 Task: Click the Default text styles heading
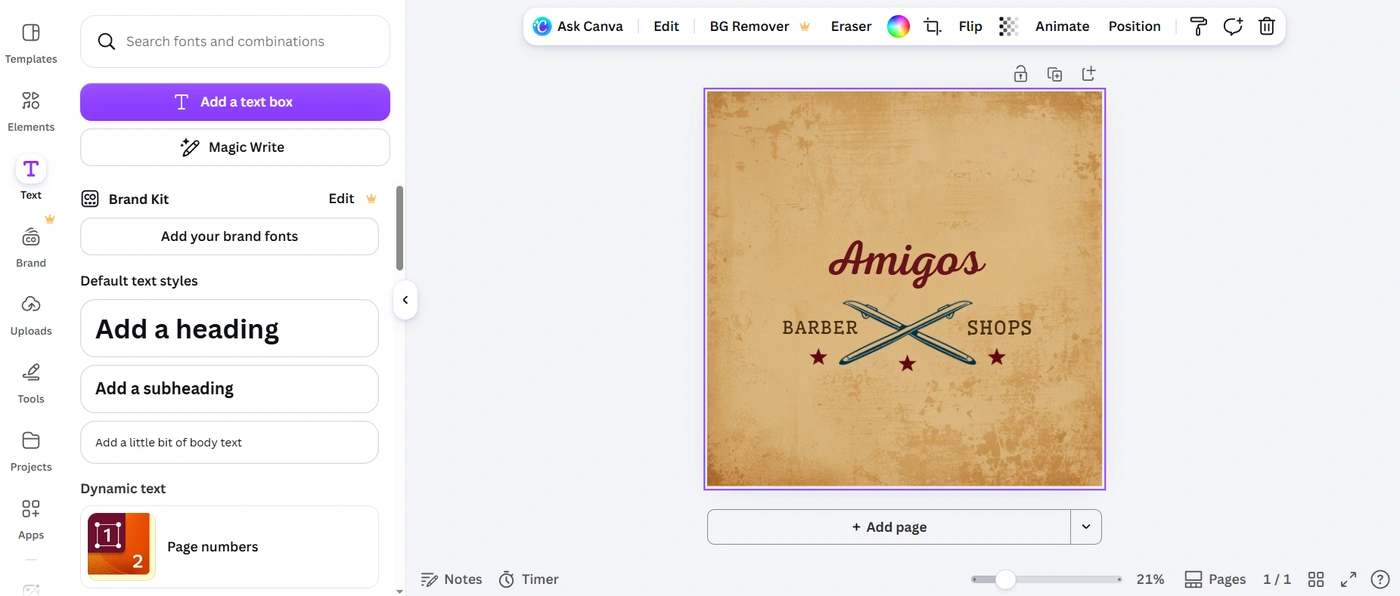click(139, 281)
